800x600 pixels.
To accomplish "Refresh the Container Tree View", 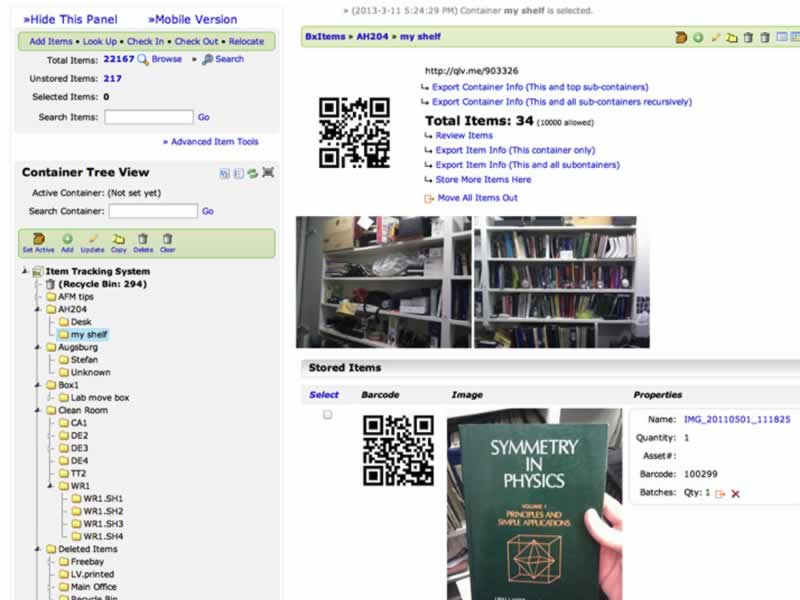I will click(x=253, y=173).
